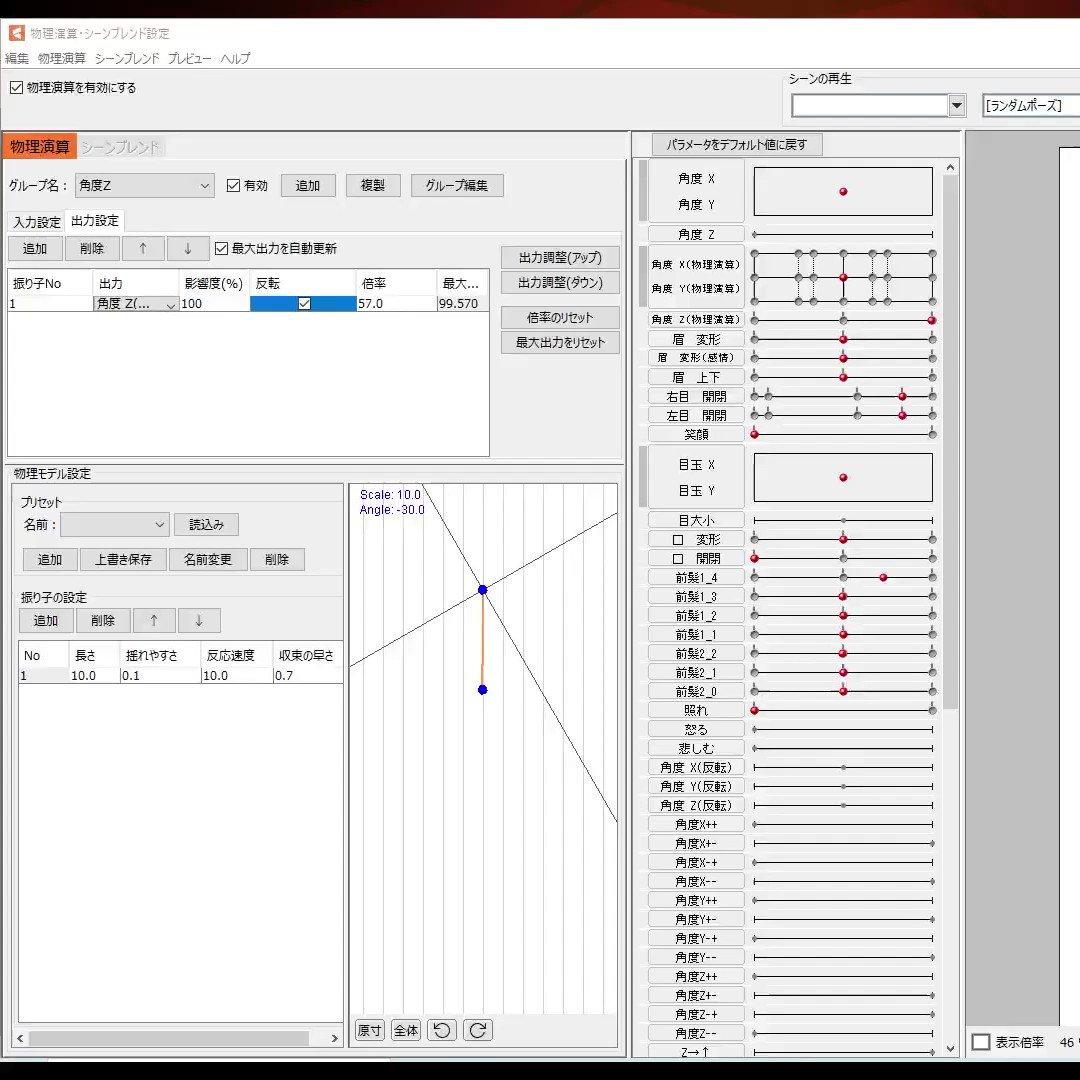The image size is (1080, 1080).
Task: Click the 上書き保存 button
Action: (123, 559)
